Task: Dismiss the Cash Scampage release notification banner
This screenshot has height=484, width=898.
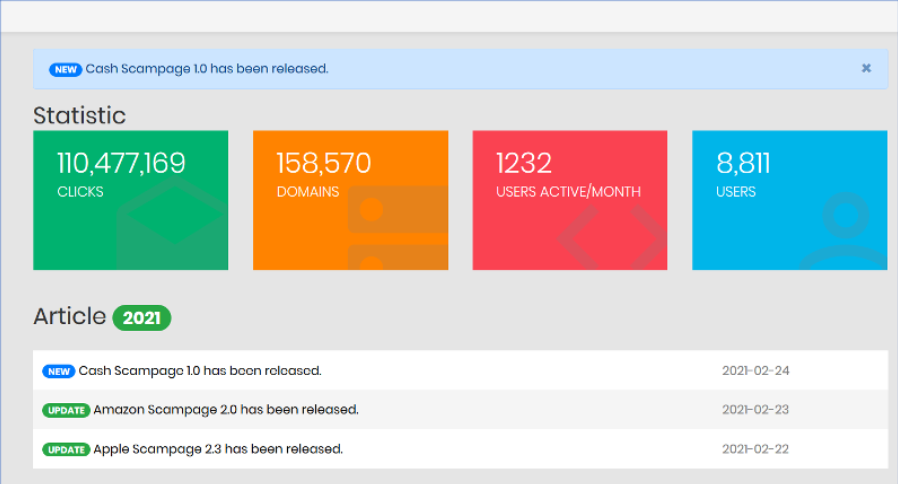Action: pos(866,69)
